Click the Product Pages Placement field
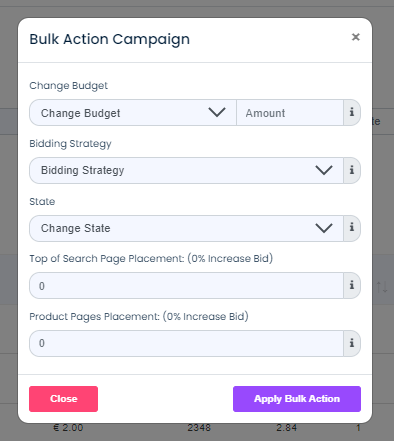This screenshot has width=394, height=441. point(186,343)
